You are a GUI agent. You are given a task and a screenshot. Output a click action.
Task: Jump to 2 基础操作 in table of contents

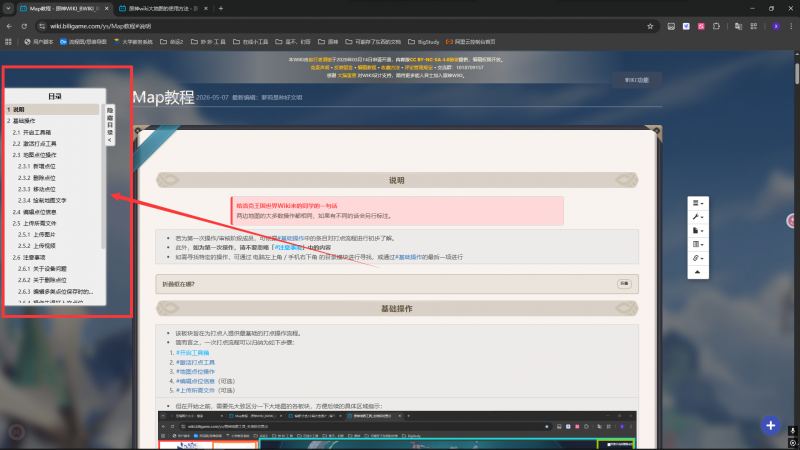coord(21,121)
